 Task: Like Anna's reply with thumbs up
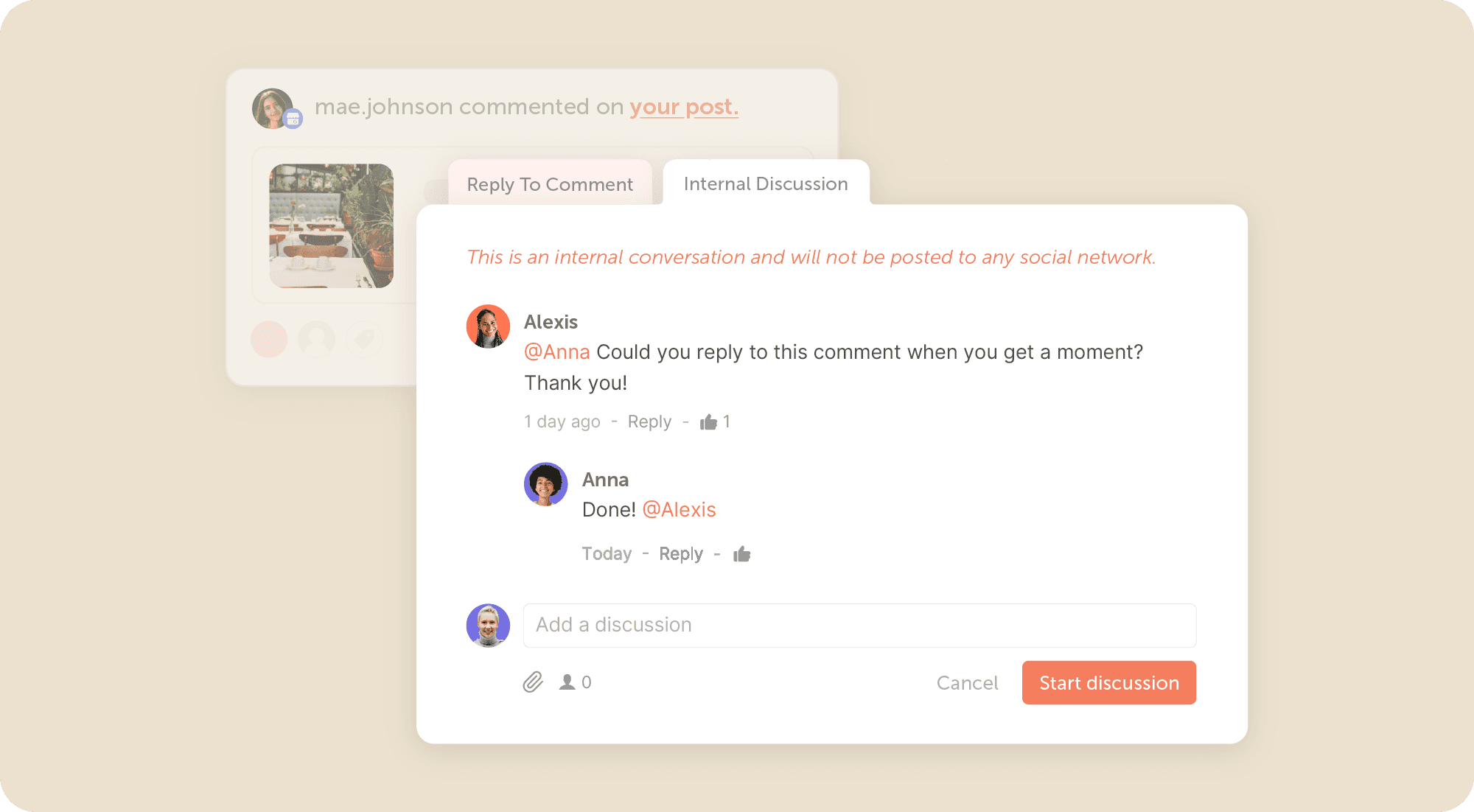(x=741, y=554)
